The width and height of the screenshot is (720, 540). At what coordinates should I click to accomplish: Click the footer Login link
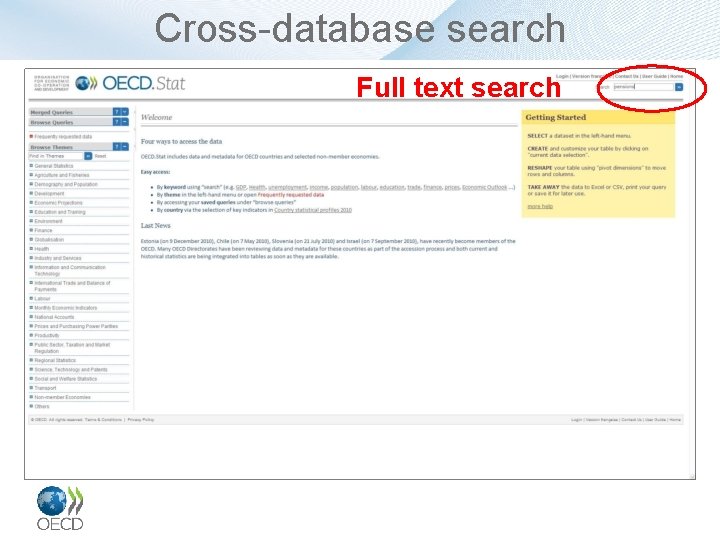tap(576, 420)
